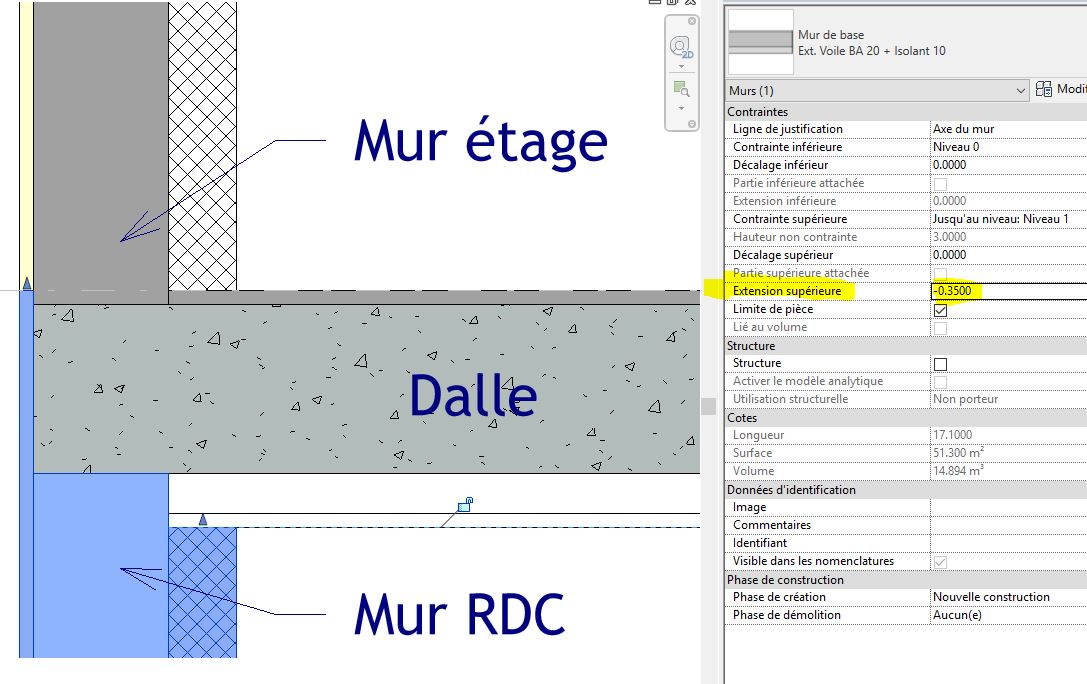Open the Murs (1) element filter dropdown
The height and width of the screenshot is (684, 1087).
pyautogui.click(x=877, y=91)
